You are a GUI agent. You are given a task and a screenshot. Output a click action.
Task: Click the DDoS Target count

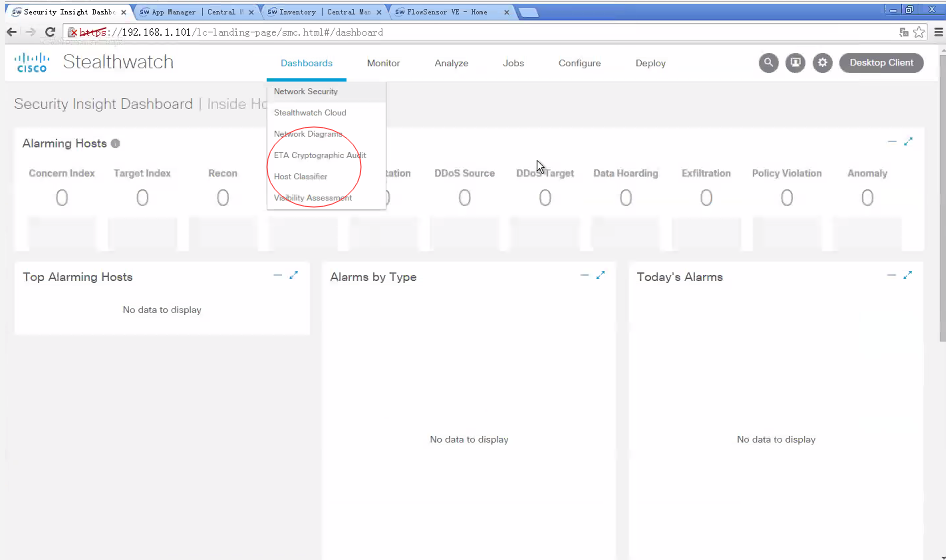click(x=545, y=198)
